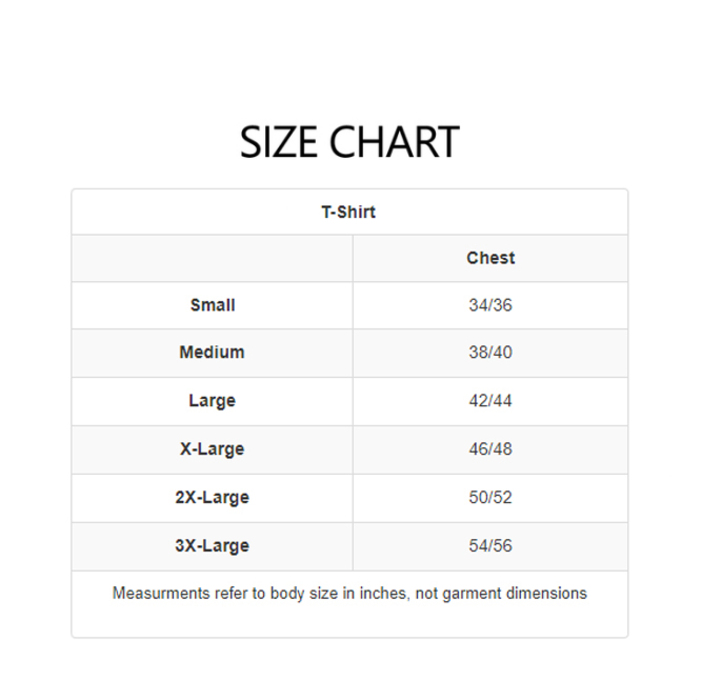Select the Large size row label
701x700 pixels.
(212, 401)
